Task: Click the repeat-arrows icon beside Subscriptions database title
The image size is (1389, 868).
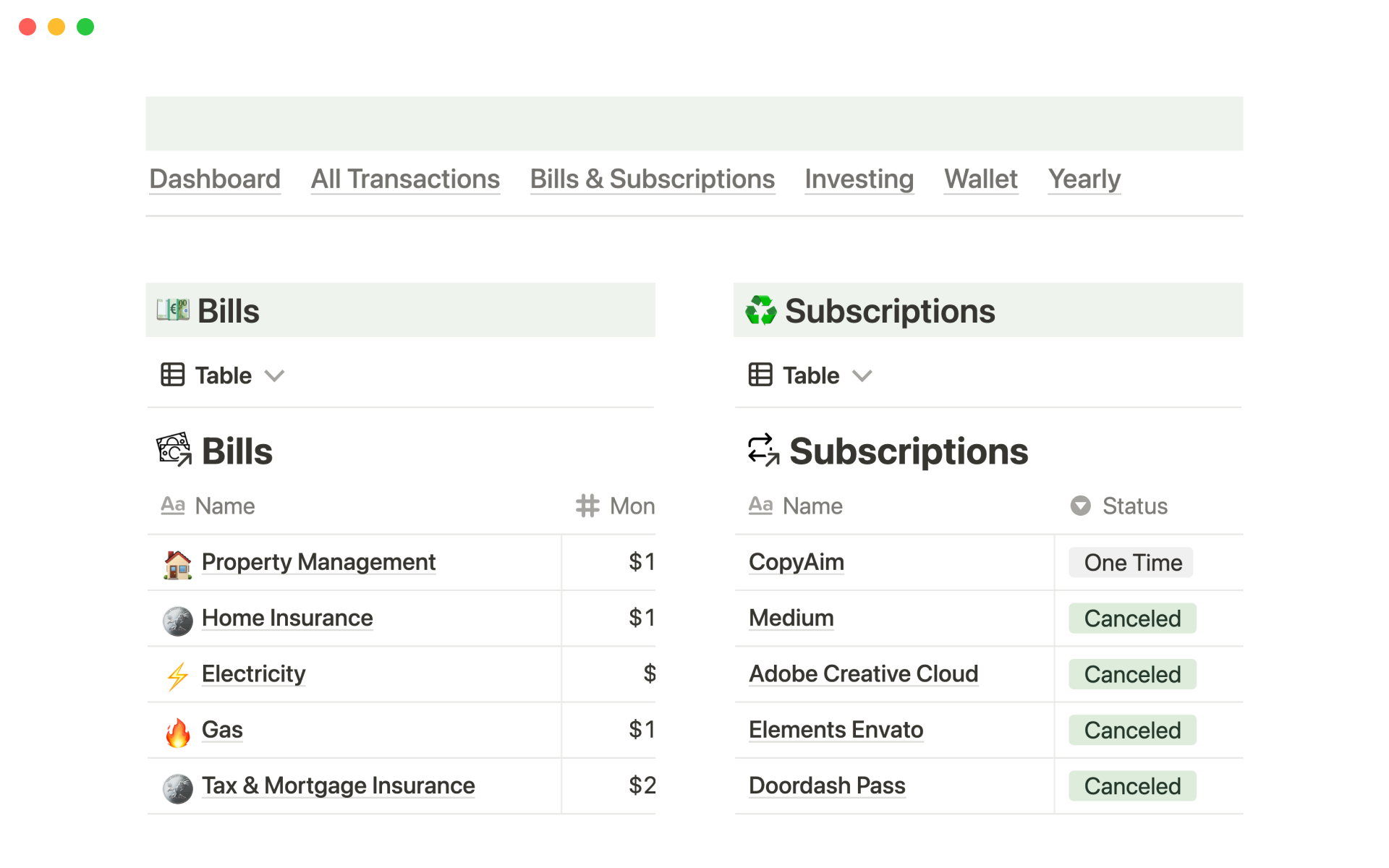Action: (763, 450)
